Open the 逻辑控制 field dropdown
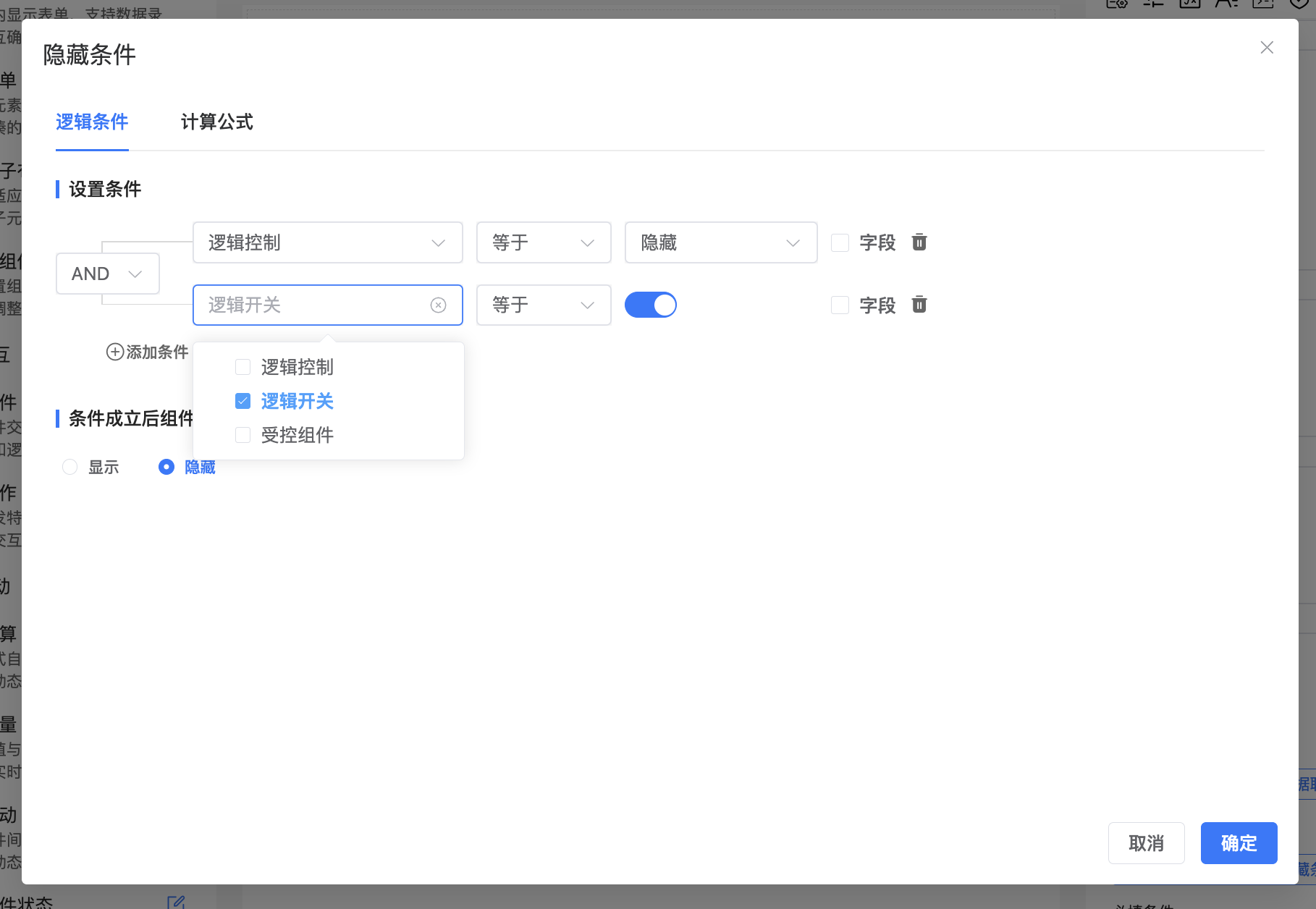Viewport: 1316px width, 909px height. [328, 242]
